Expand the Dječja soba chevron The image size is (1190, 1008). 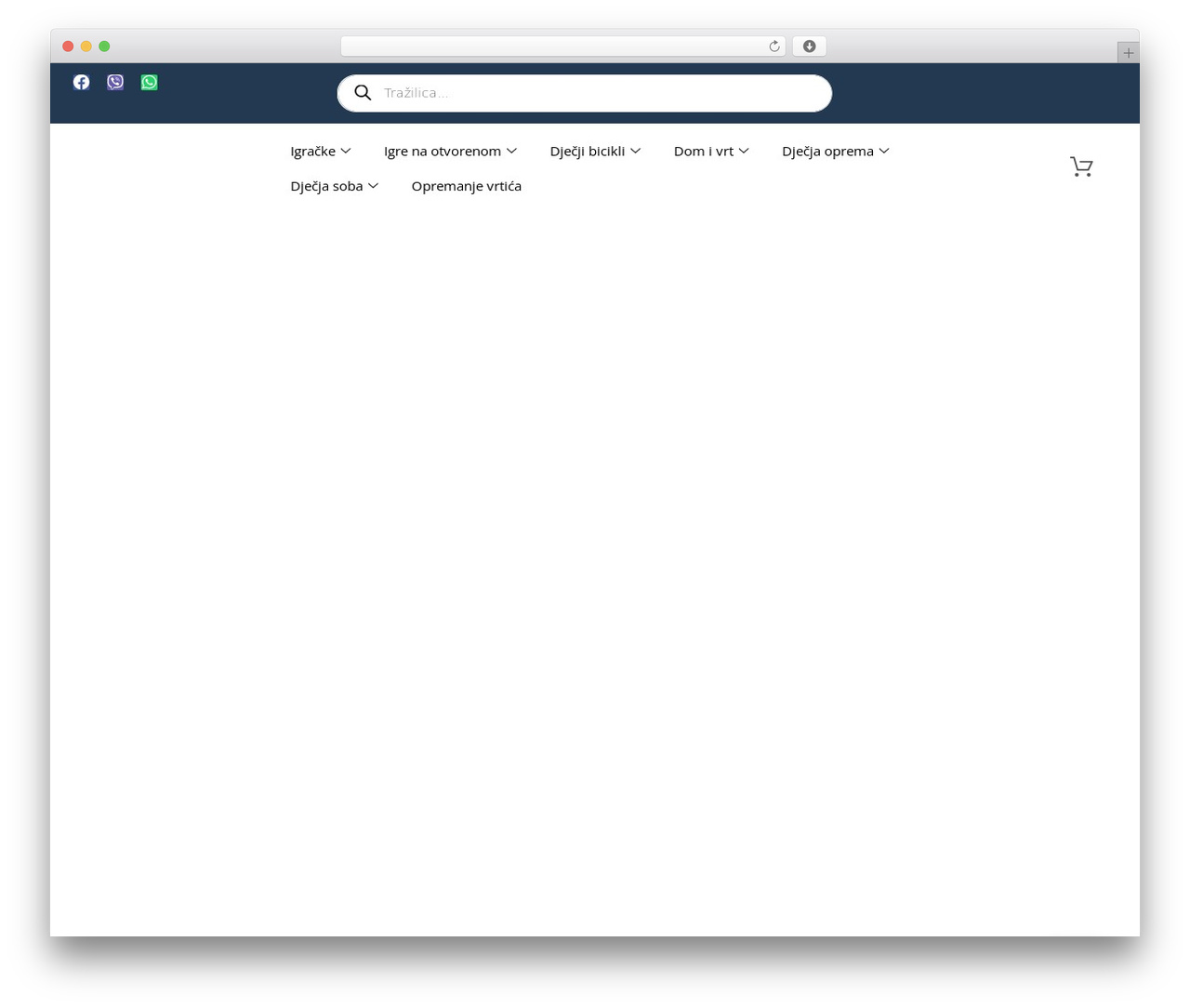click(x=373, y=186)
